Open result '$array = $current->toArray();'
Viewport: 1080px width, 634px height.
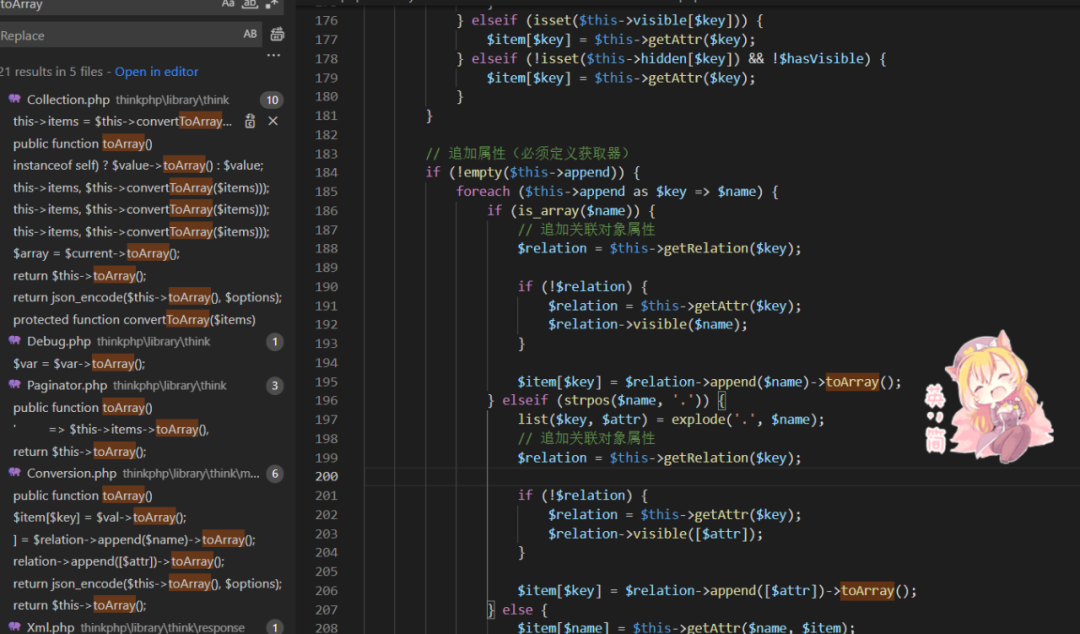coord(96,254)
